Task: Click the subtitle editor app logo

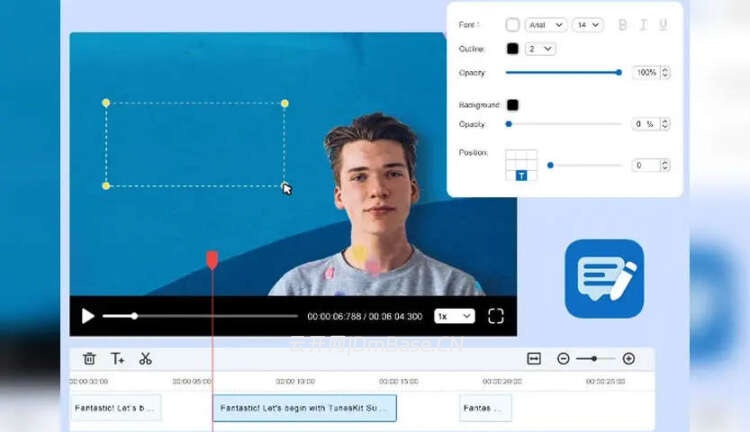Action: click(604, 278)
